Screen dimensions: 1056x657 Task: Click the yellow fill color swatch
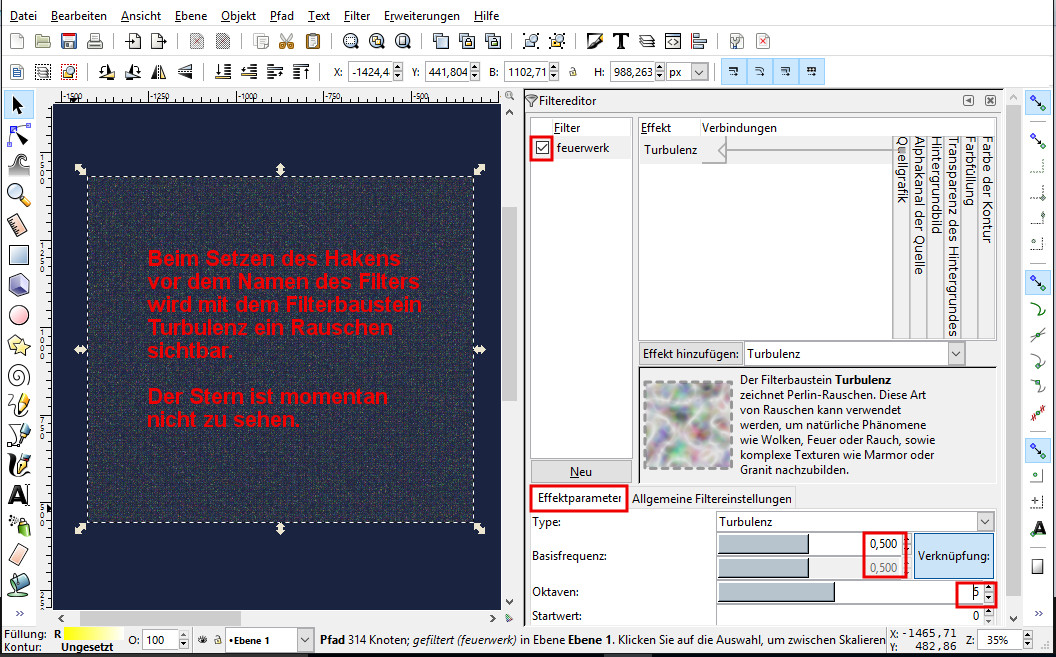click(x=94, y=633)
